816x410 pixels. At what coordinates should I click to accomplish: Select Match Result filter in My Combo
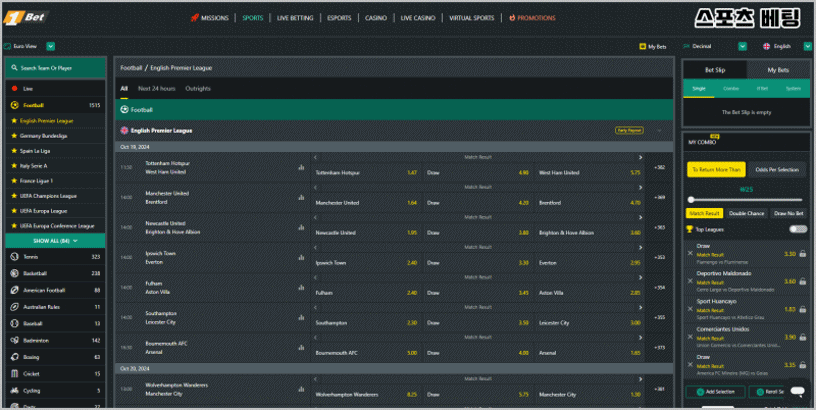tap(704, 213)
